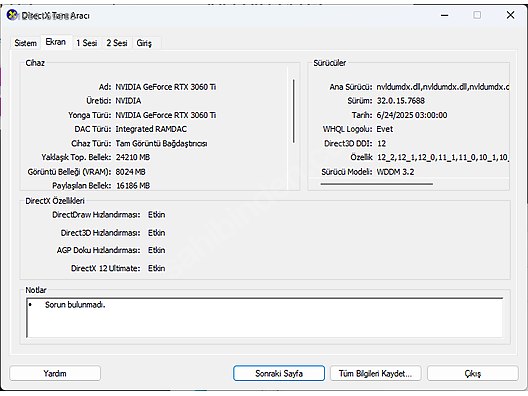Click the DirectDraw Hızlandırması 'Etkin' value
Viewport: 528px width, 396px height.
tap(157, 215)
